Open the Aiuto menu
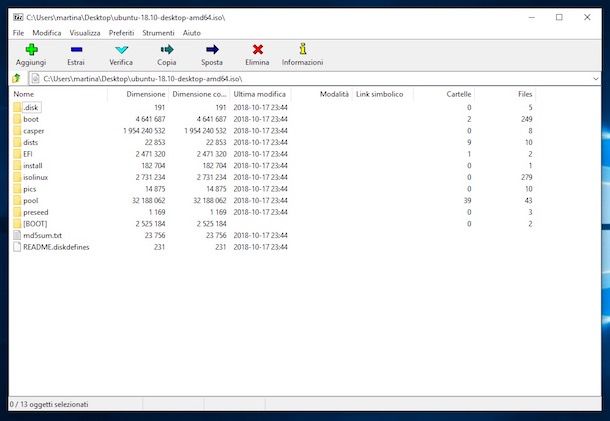The height and width of the screenshot is (421, 610). tap(192, 33)
